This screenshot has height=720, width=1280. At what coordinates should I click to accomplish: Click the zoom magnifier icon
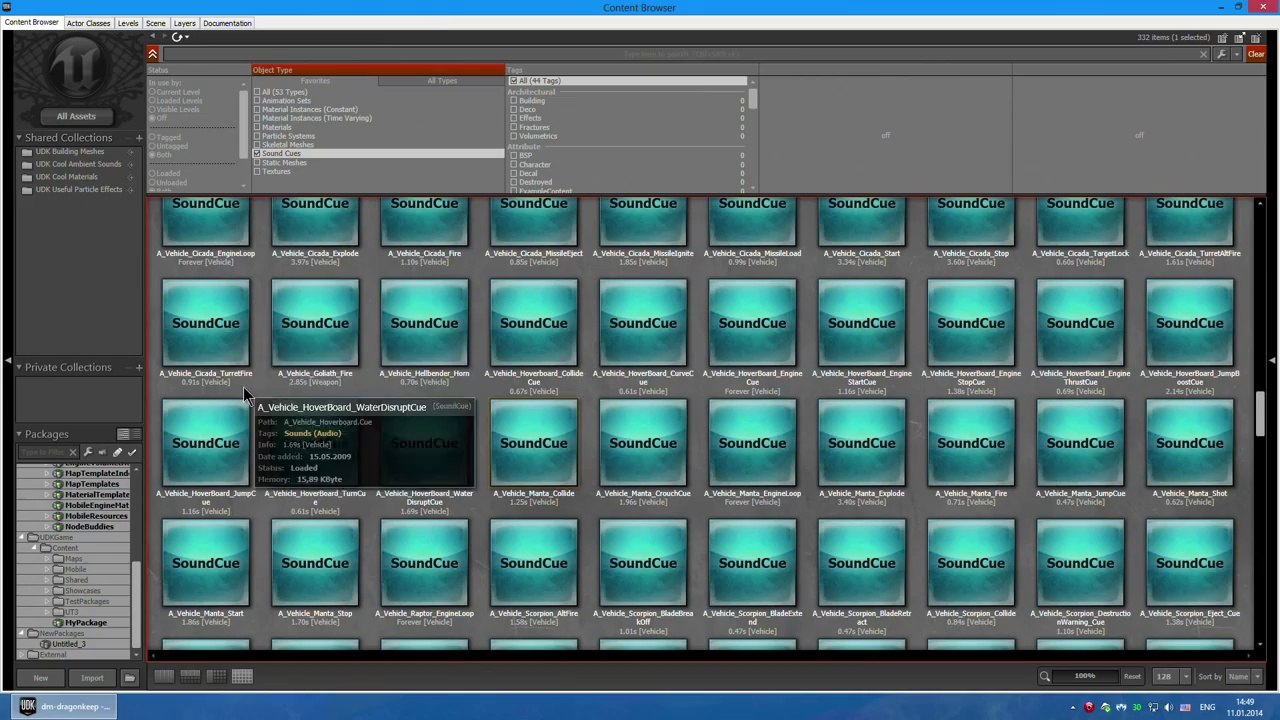(x=1044, y=677)
